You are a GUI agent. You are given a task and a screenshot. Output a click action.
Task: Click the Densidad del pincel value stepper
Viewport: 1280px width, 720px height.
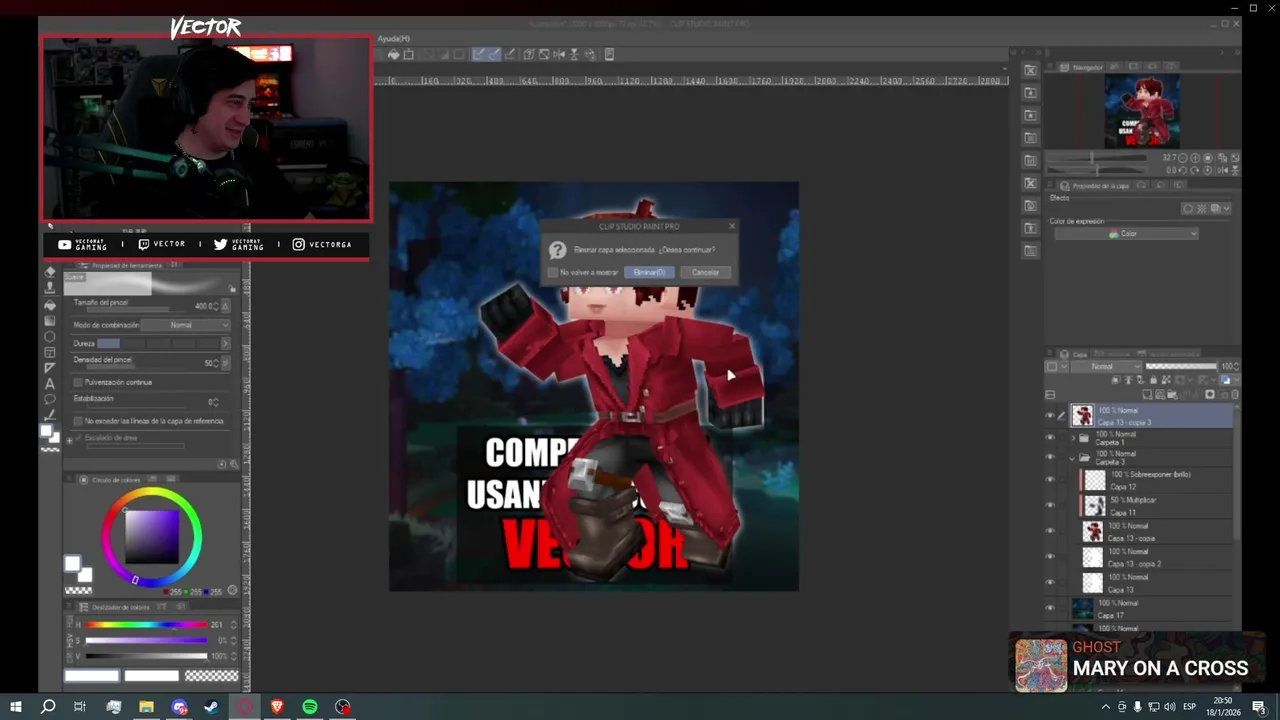[215, 363]
